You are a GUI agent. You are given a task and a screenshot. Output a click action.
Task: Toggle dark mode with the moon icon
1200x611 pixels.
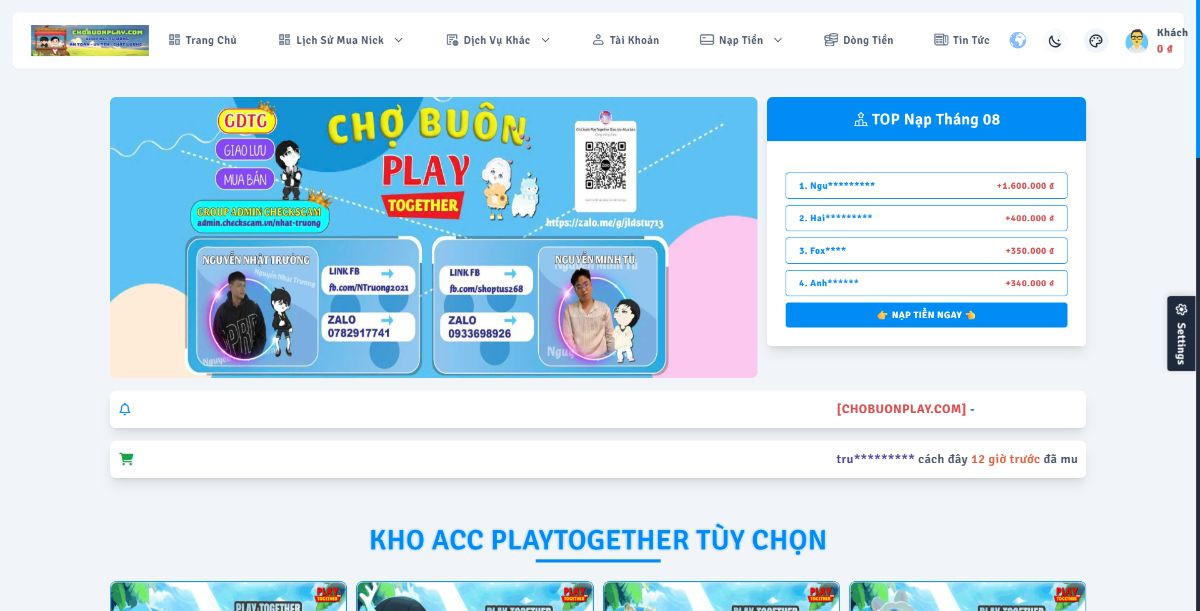(1055, 41)
